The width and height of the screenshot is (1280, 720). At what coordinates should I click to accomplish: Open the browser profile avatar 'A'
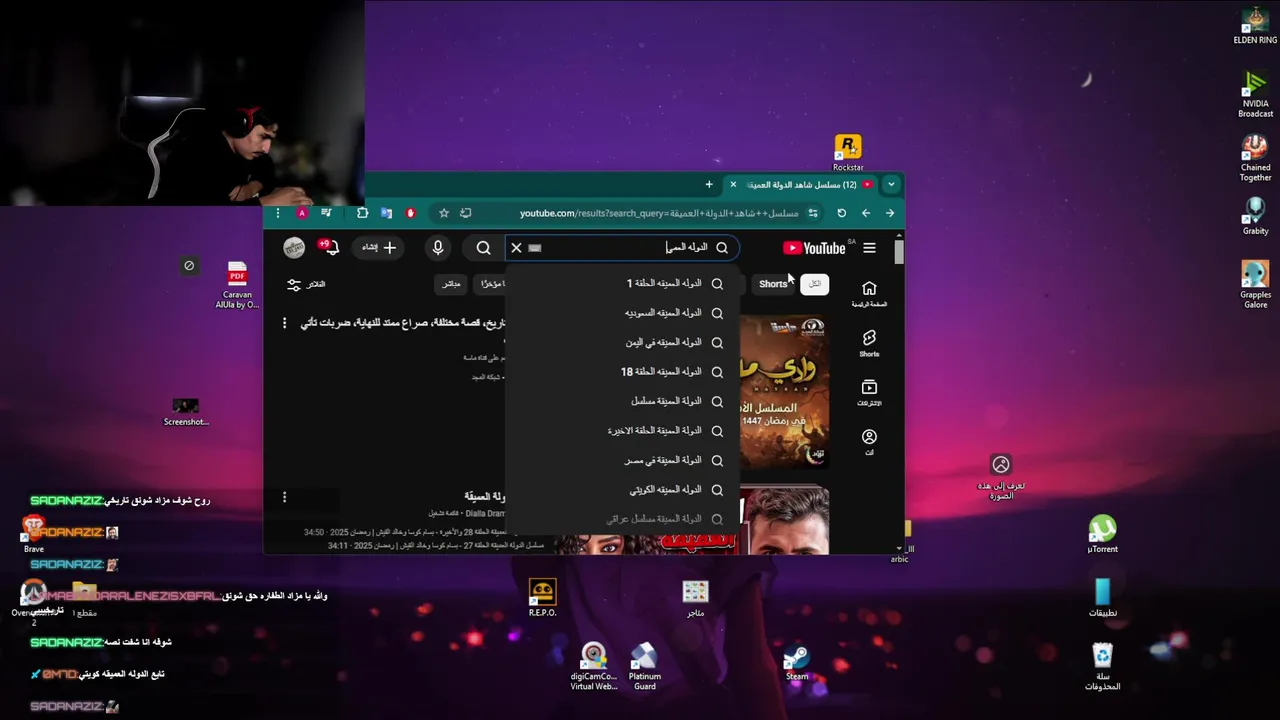(302, 213)
